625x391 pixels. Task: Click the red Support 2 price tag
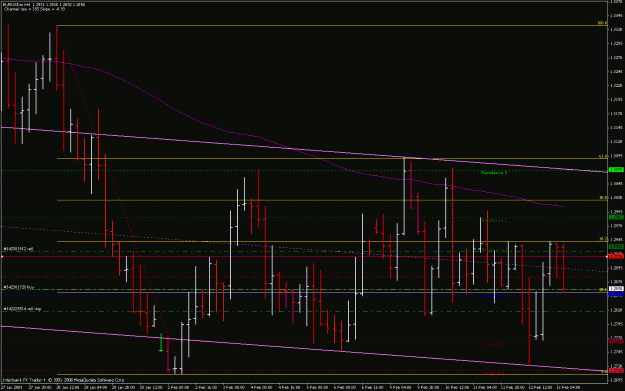click(x=616, y=371)
